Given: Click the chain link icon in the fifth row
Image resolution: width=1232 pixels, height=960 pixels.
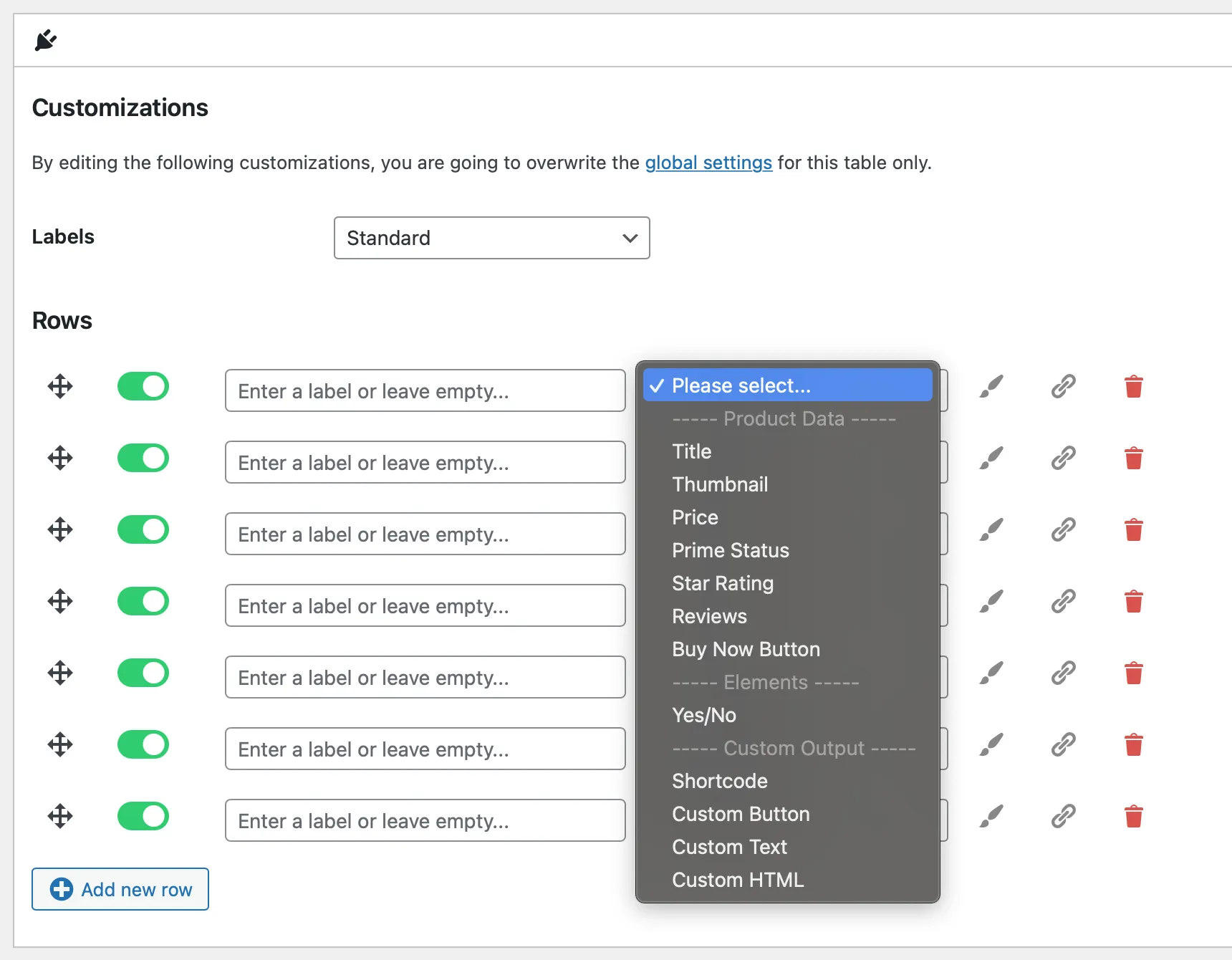Looking at the screenshot, I should (x=1063, y=673).
